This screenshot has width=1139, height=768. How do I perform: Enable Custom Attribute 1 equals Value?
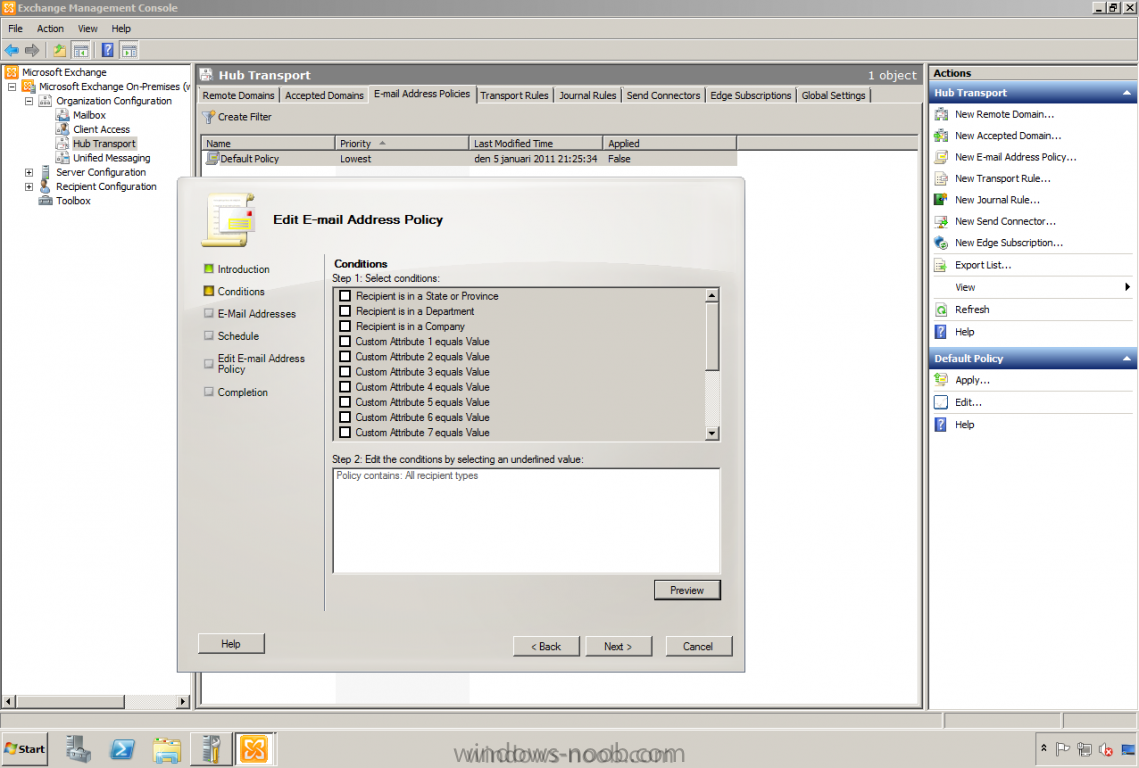click(345, 341)
